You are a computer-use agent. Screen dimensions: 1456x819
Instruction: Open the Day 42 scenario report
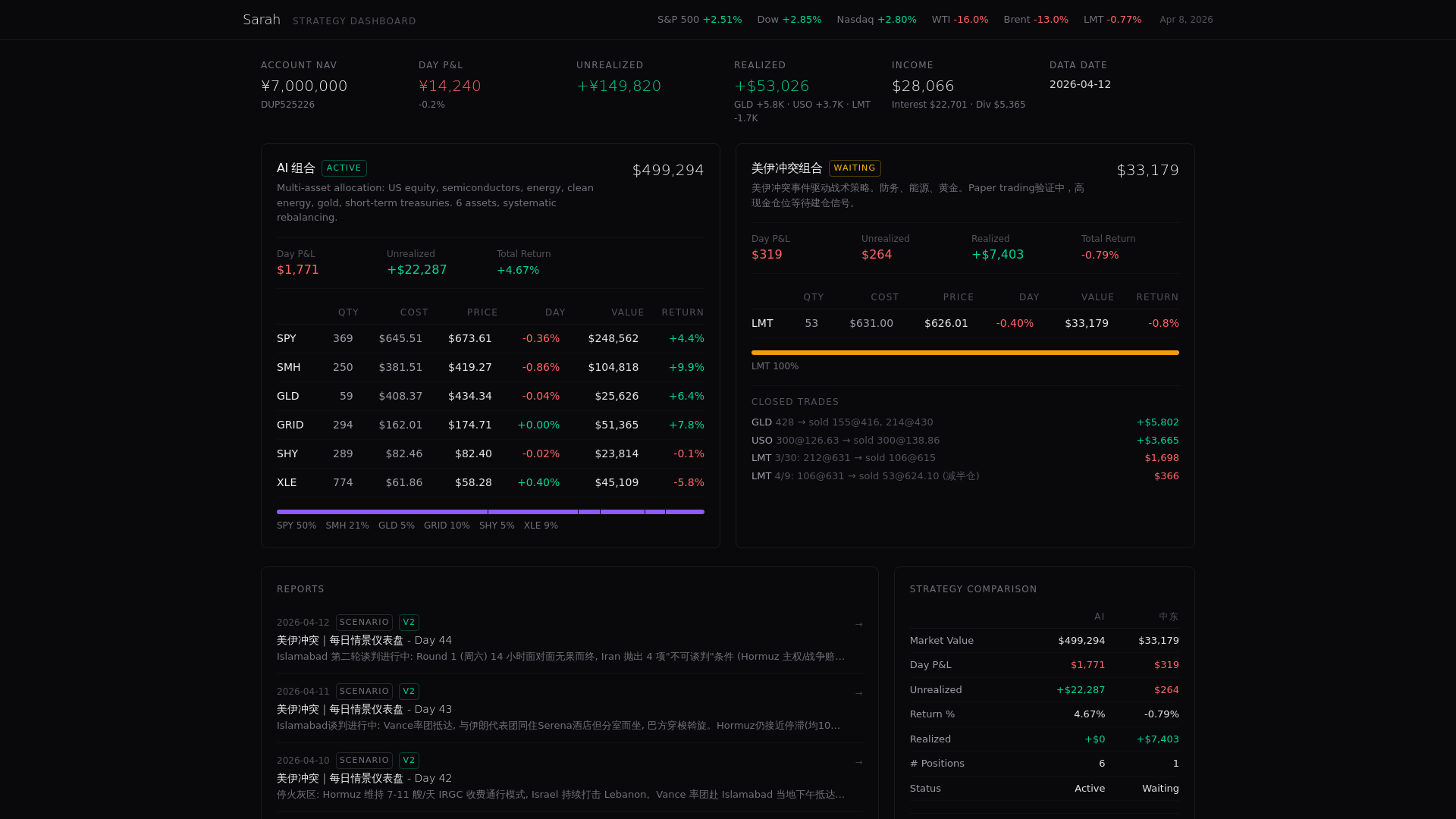point(570,777)
